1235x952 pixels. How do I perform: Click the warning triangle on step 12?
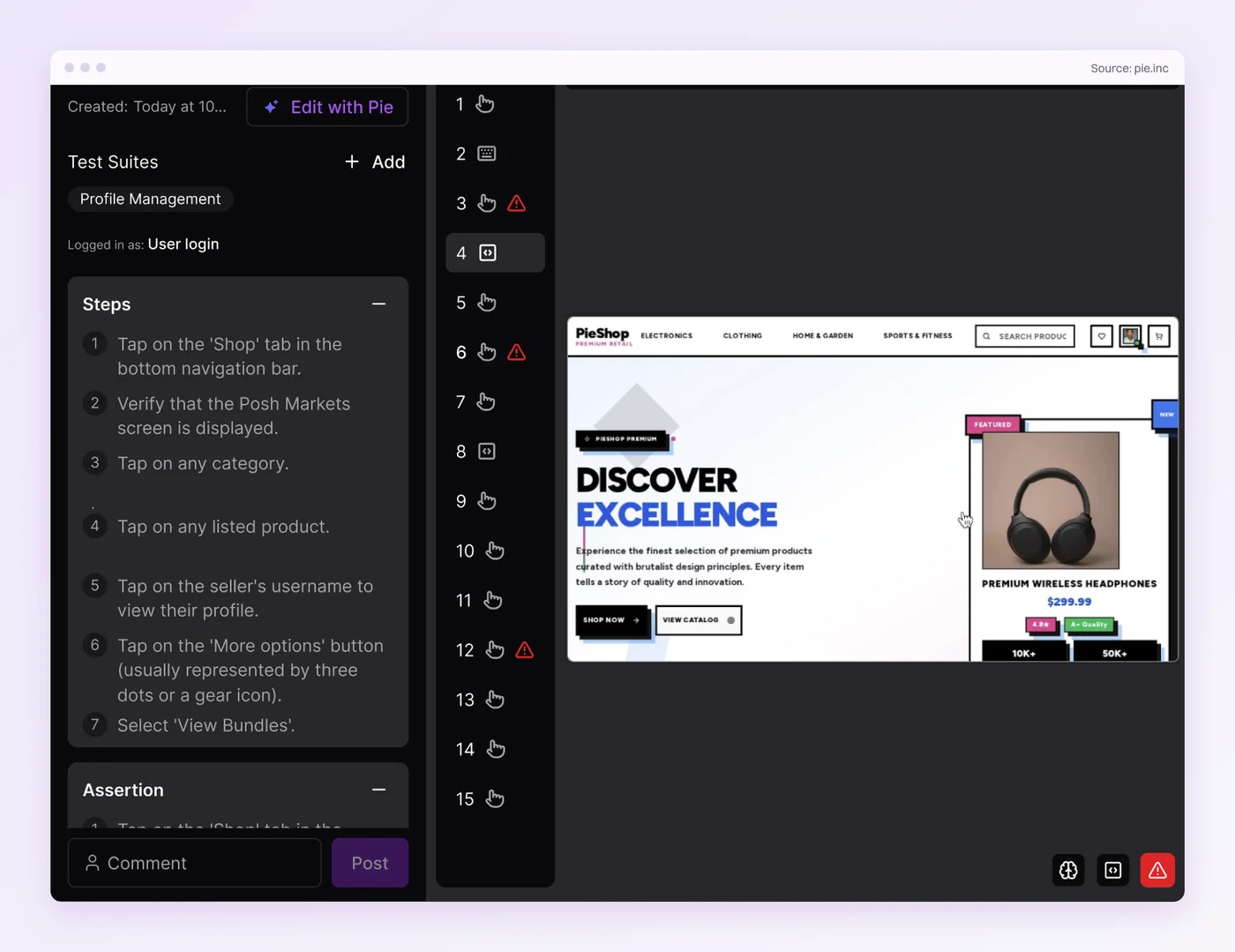click(525, 650)
